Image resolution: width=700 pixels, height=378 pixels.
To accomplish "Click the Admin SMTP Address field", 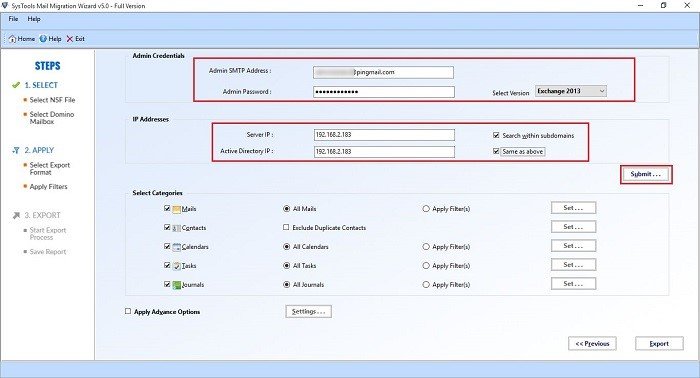I will [x=383, y=72].
